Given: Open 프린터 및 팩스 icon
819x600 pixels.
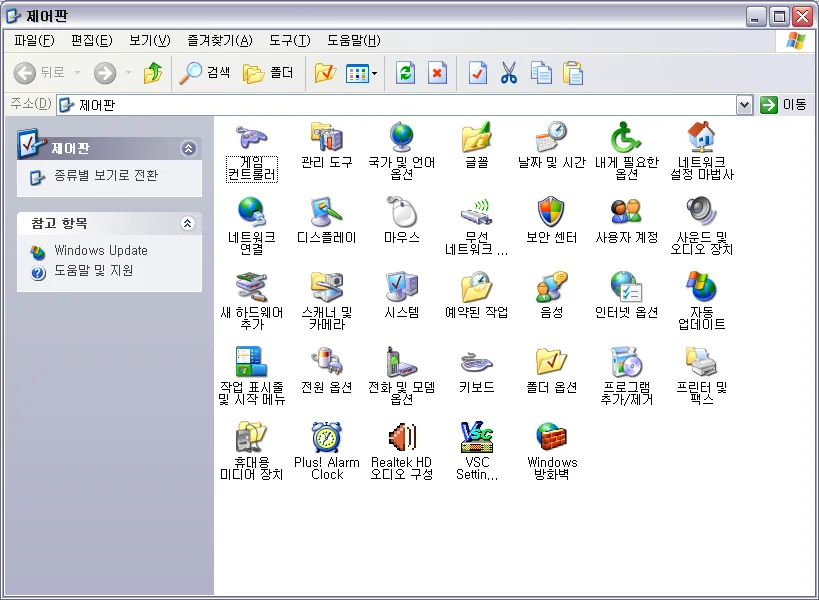Looking at the screenshot, I should pos(701,362).
